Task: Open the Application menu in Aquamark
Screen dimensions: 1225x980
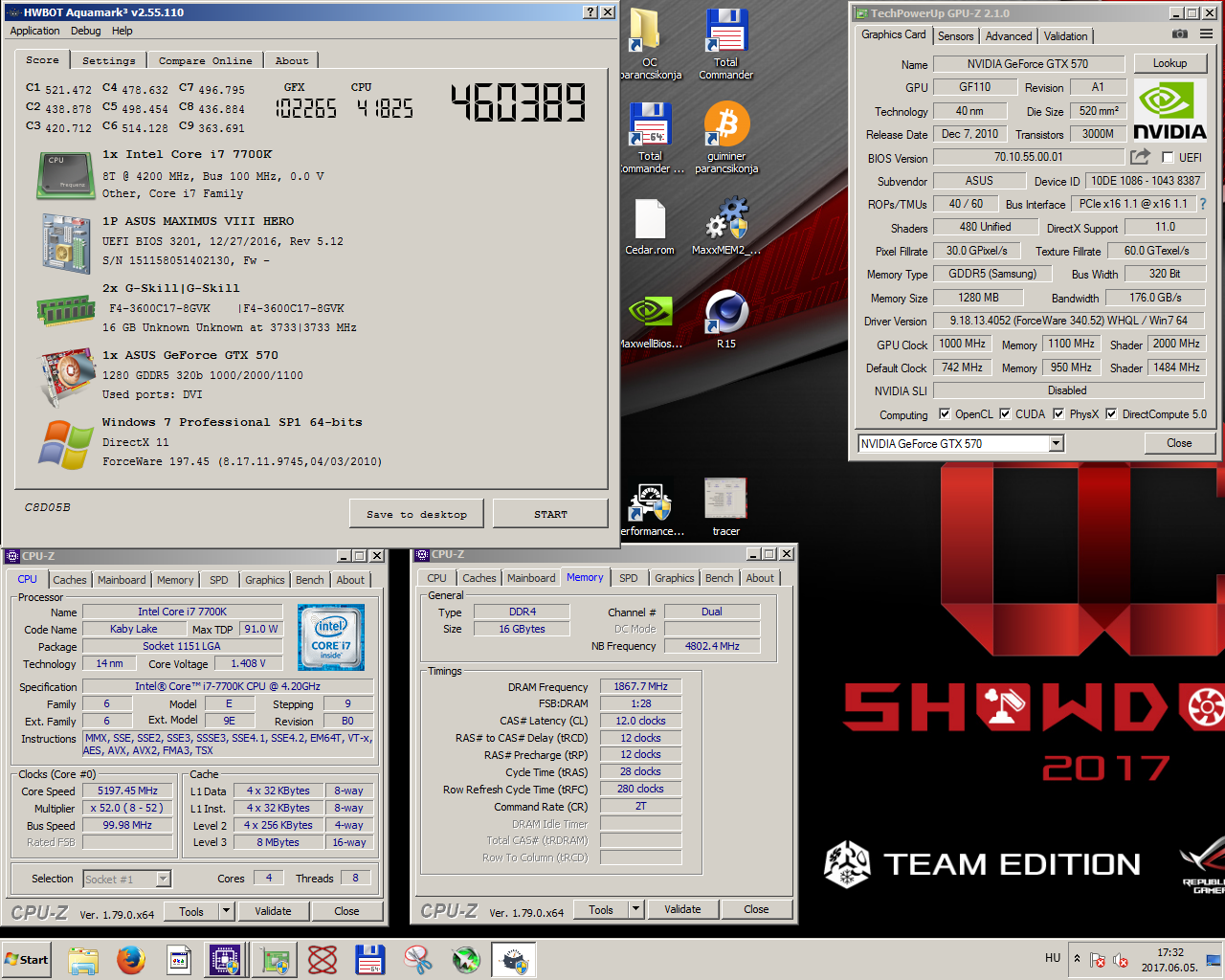Action: (x=34, y=31)
